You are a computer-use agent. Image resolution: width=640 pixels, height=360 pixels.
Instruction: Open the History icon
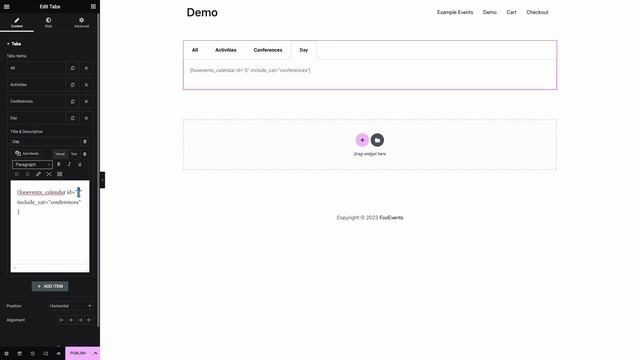point(32,353)
